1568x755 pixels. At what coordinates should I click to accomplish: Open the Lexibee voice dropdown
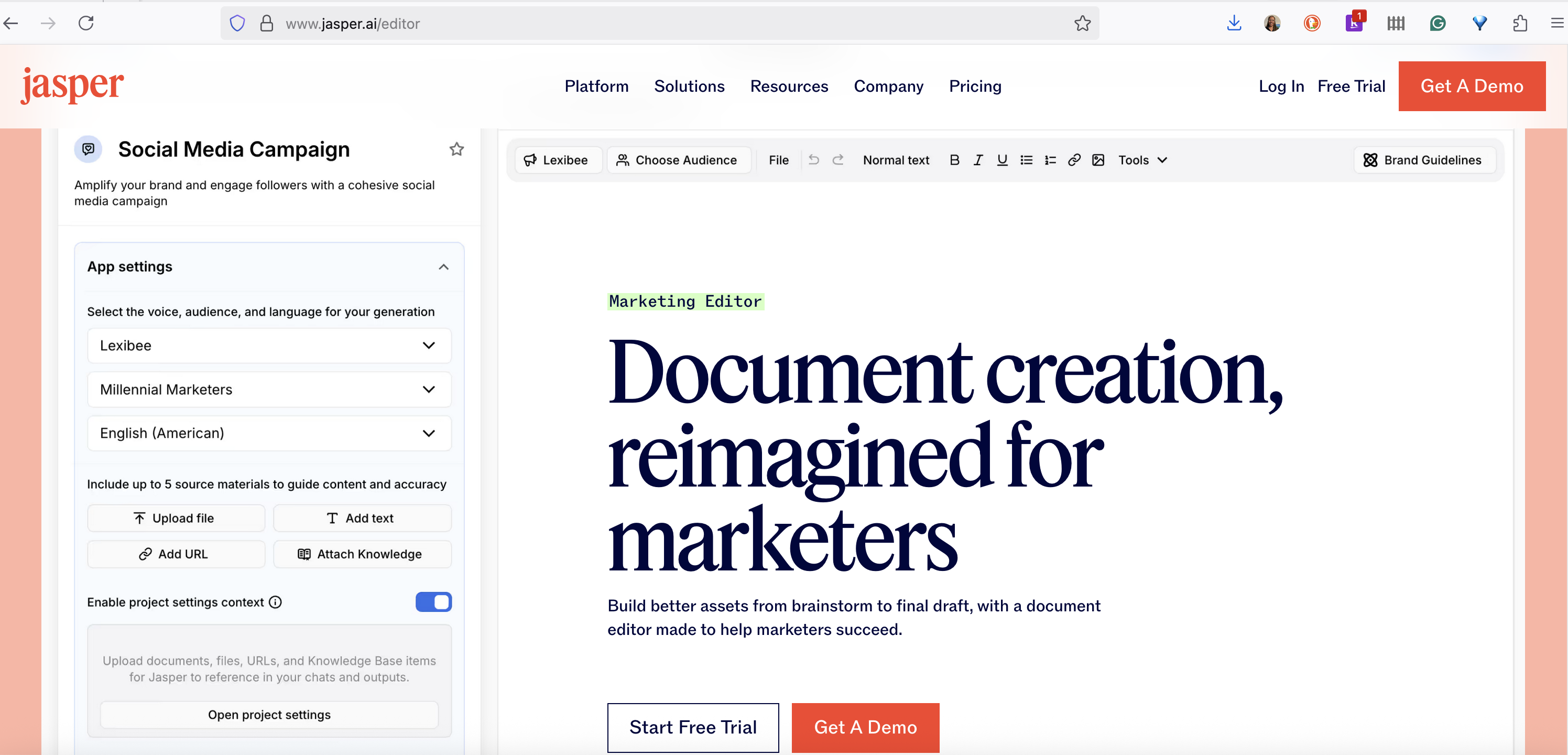point(269,346)
